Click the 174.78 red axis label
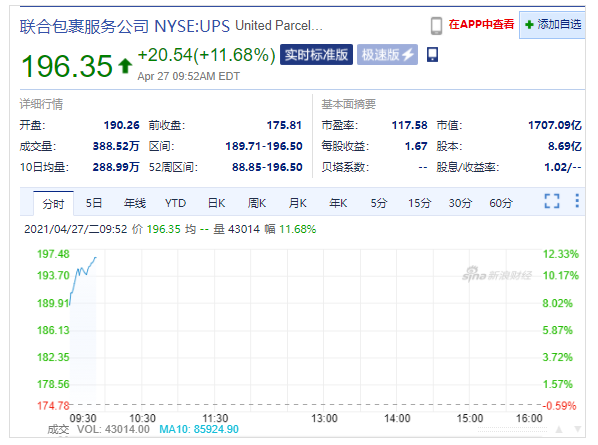Screen dimensions: 598x445 [x=53, y=406]
